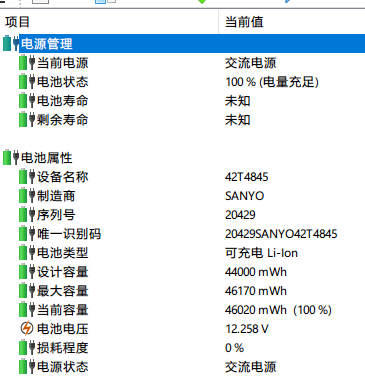The width and height of the screenshot is (365, 386).
Task: Click the value 交流电源 in 当前电源 row
Action: point(251,63)
